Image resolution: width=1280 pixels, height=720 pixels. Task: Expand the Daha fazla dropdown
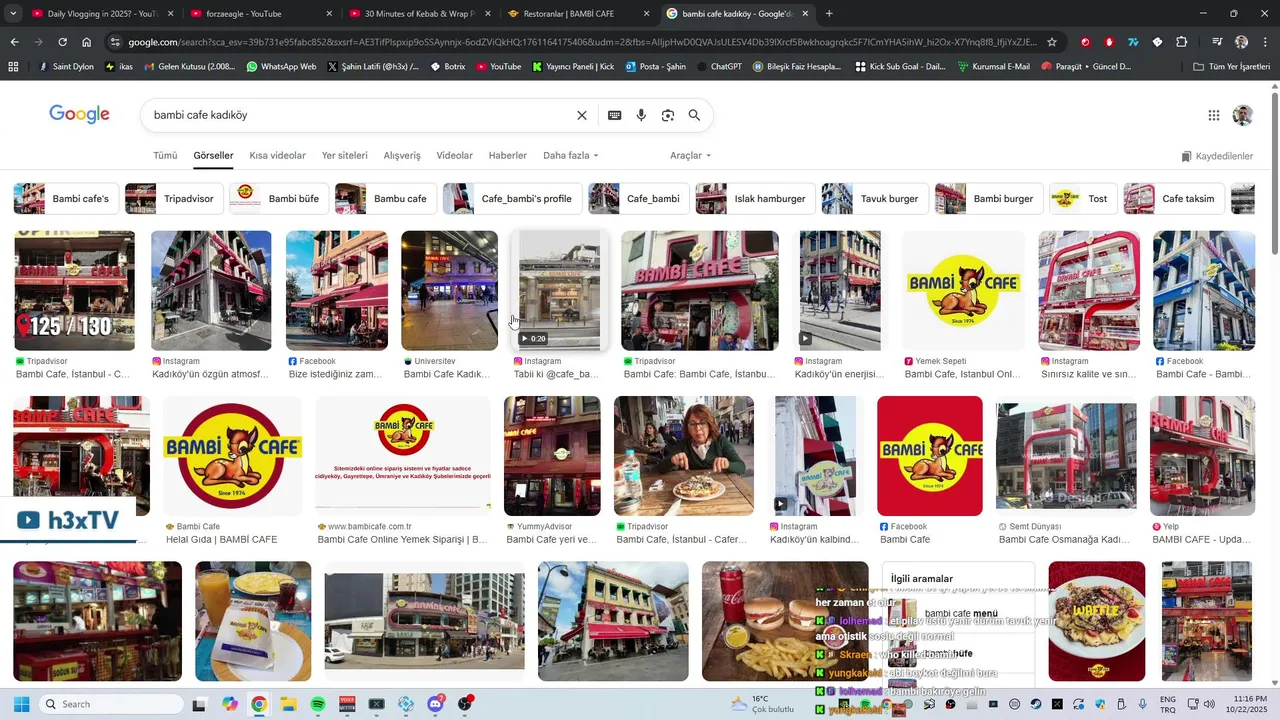click(x=571, y=156)
